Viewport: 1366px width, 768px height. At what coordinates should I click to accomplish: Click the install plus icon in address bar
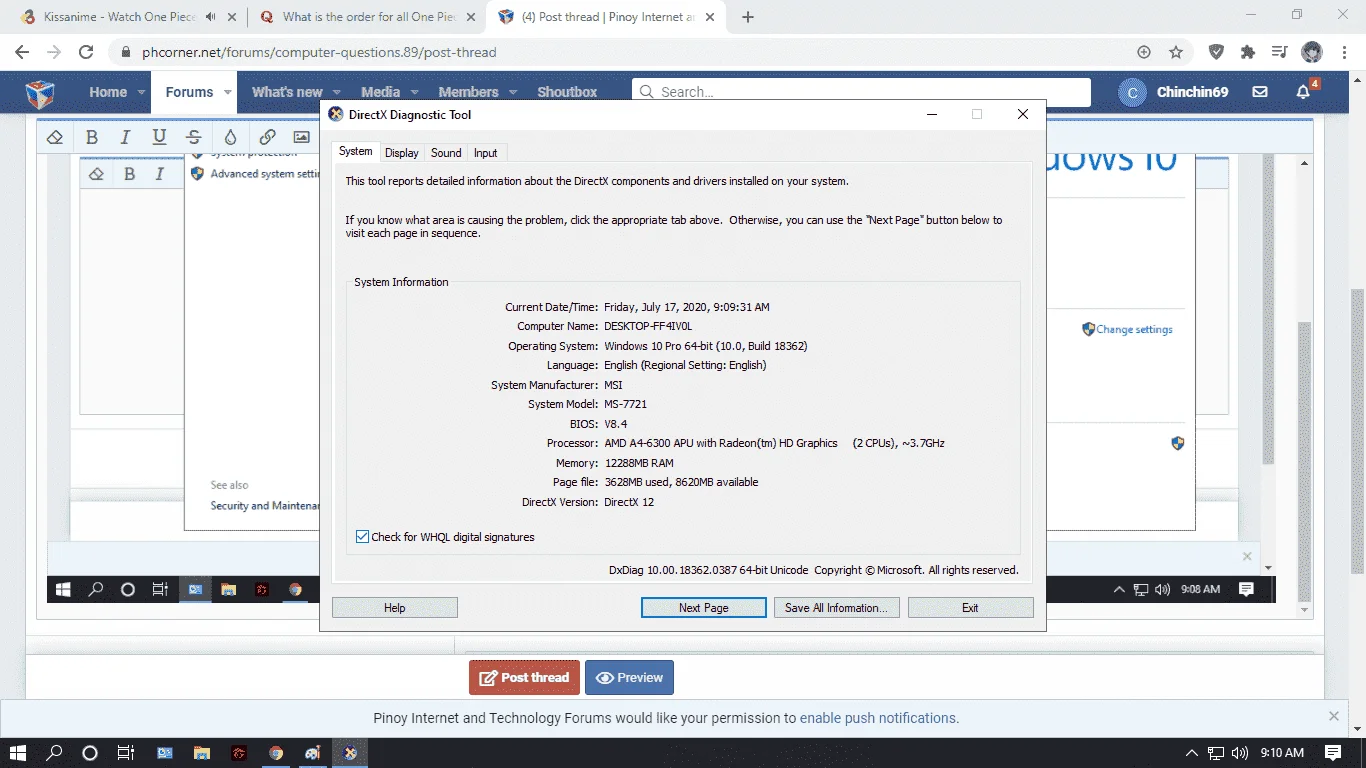click(1144, 52)
